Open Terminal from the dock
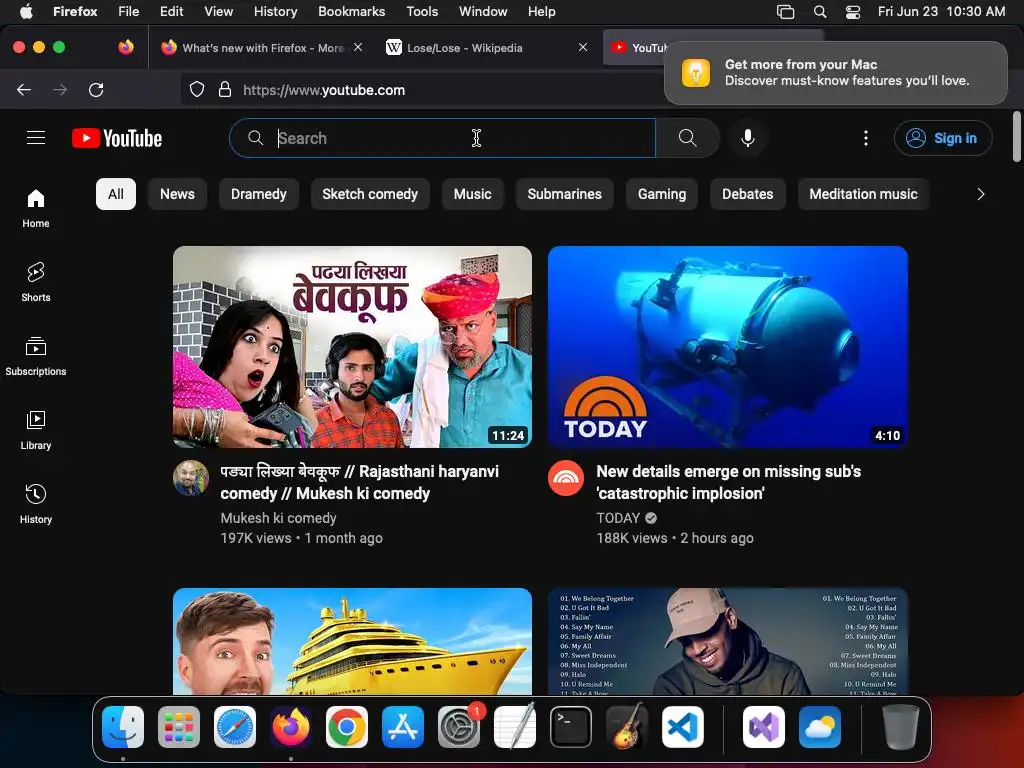This screenshot has width=1024, height=768. 571,727
